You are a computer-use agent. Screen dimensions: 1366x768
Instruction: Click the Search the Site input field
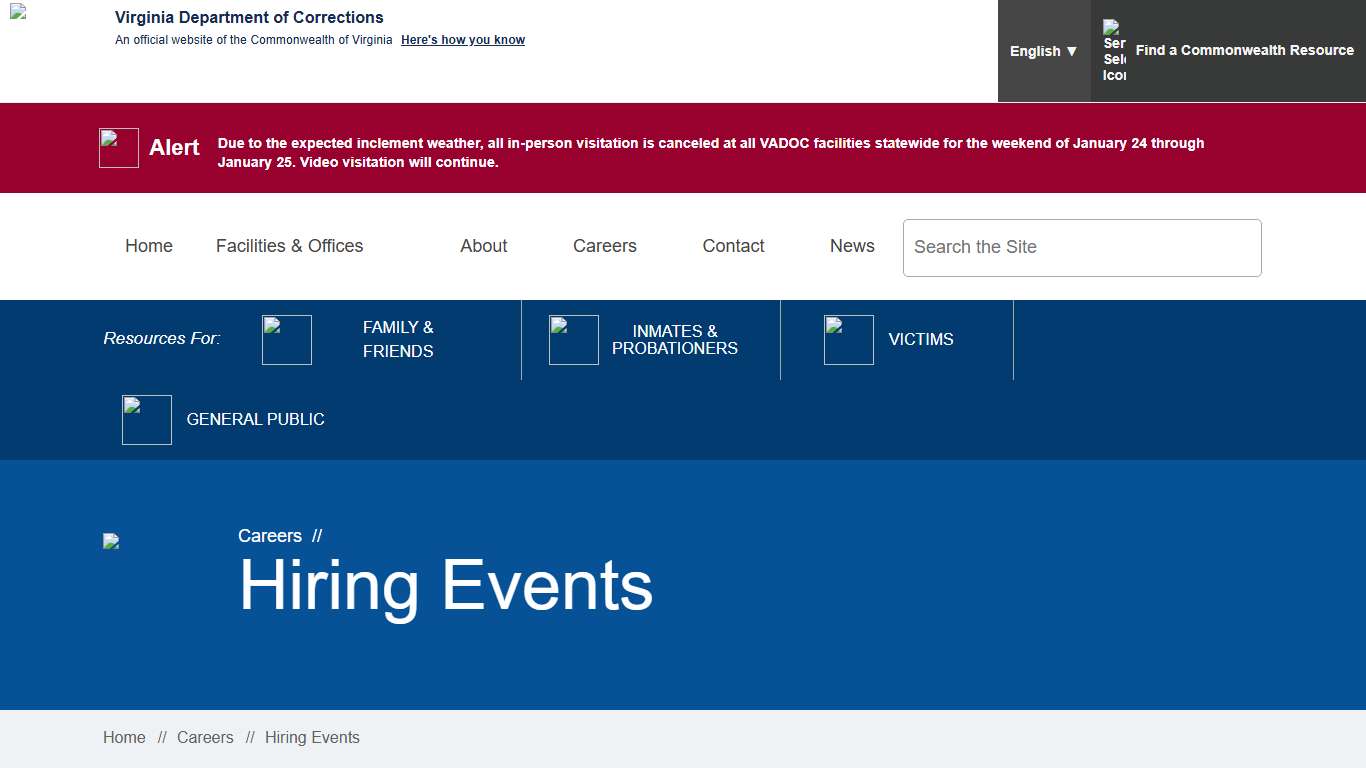click(x=1081, y=247)
